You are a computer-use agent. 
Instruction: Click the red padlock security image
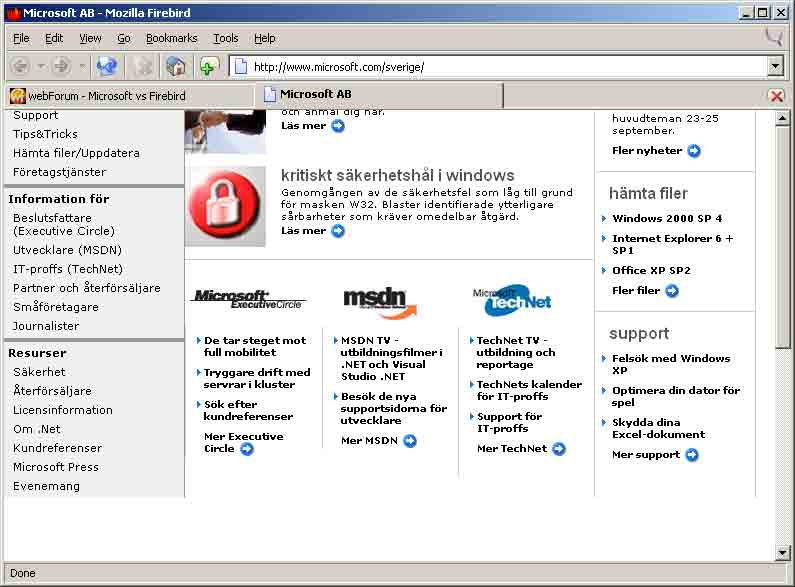(225, 206)
